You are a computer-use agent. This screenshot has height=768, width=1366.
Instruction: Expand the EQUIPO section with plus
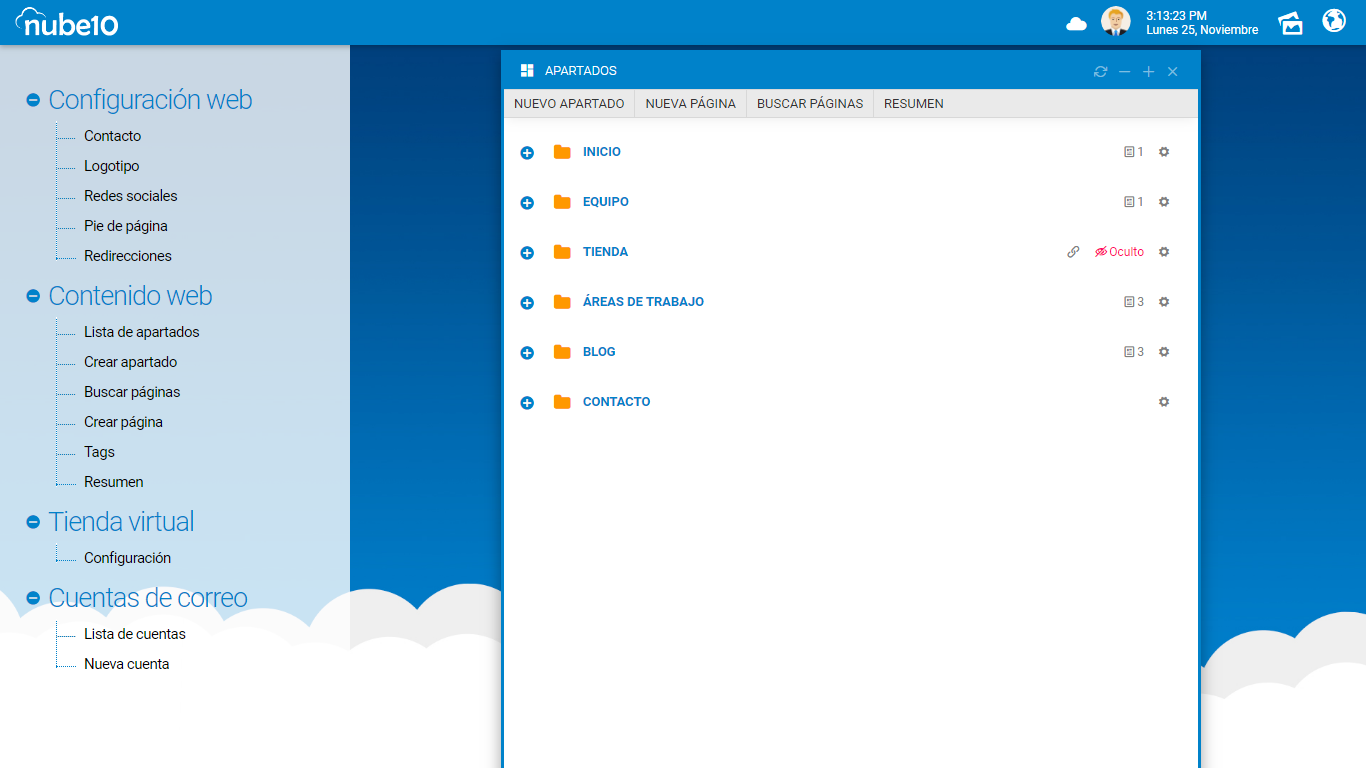(527, 203)
